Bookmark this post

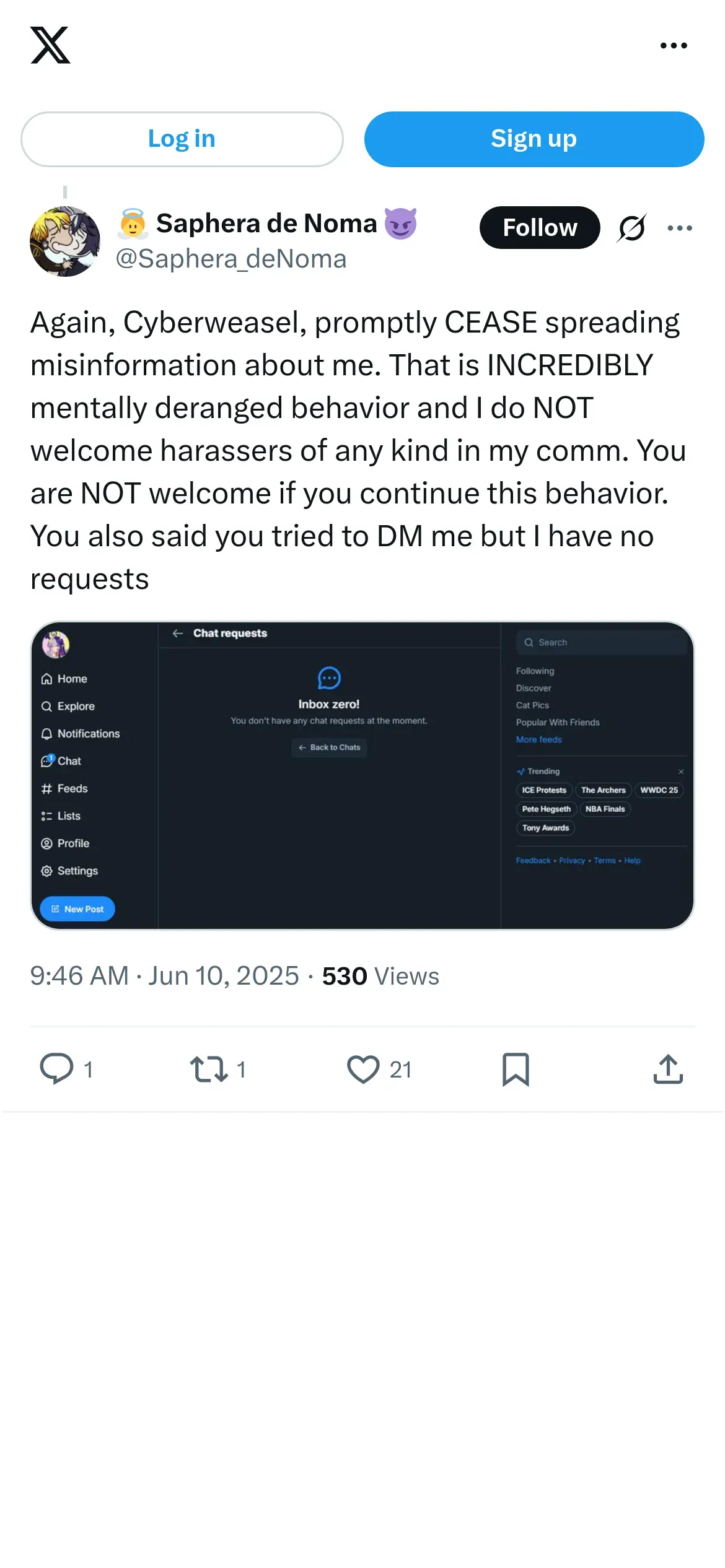coord(516,1069)
